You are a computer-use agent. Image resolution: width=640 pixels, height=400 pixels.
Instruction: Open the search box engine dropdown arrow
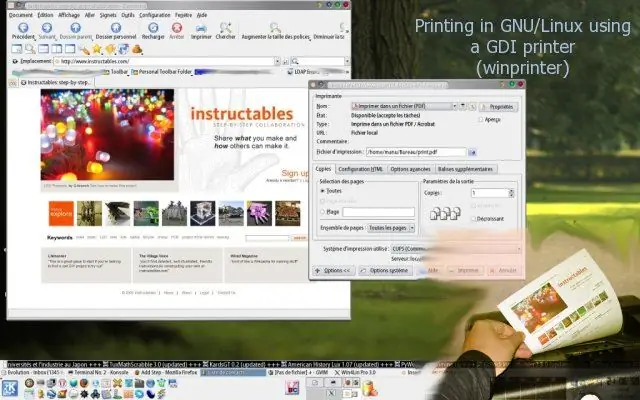(x=347, y=61)
